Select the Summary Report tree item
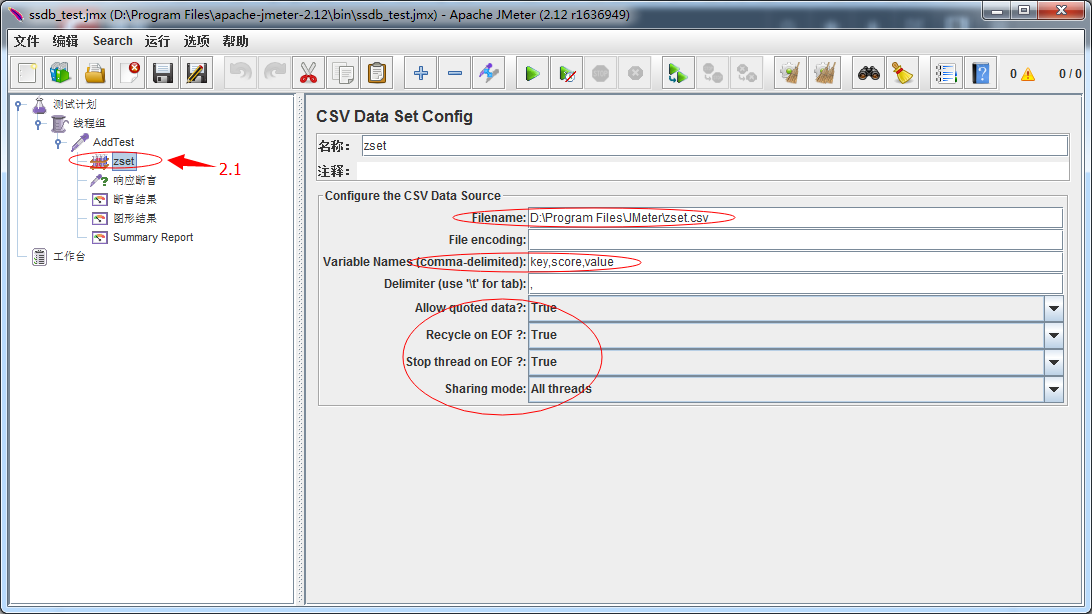Viewport: 1092px width, 614px height. pyautogui.click(x=153, y=237)
